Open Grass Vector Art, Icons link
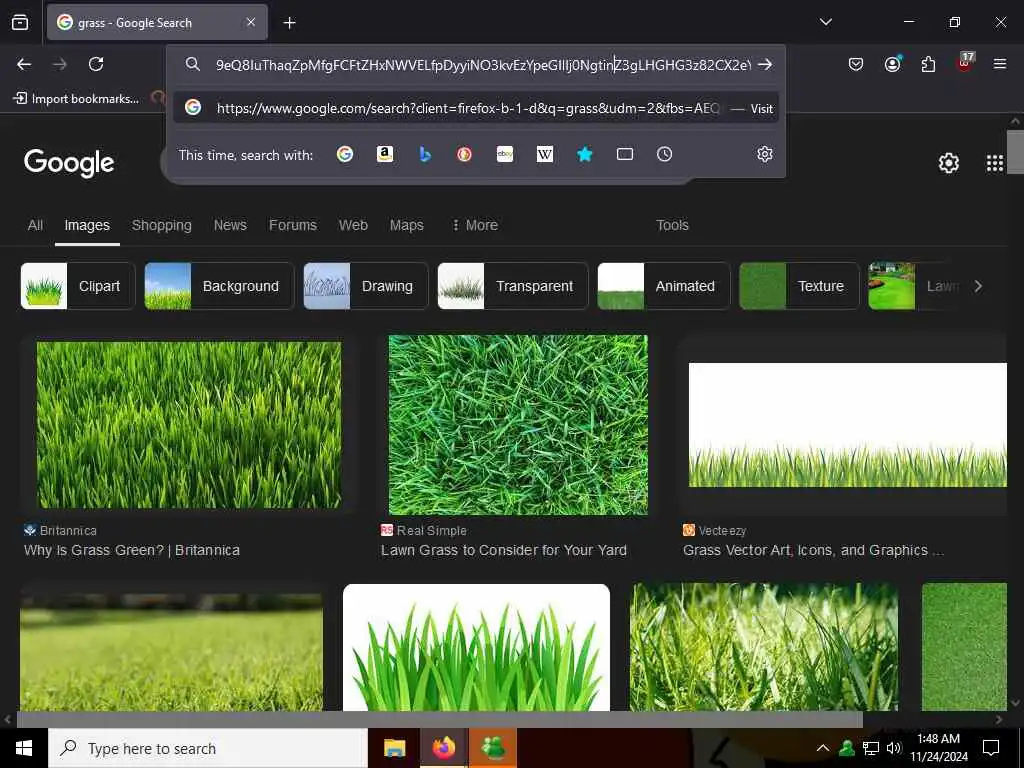The height and width of the screenshot is (768, 1024). click(x=813, y=551)
